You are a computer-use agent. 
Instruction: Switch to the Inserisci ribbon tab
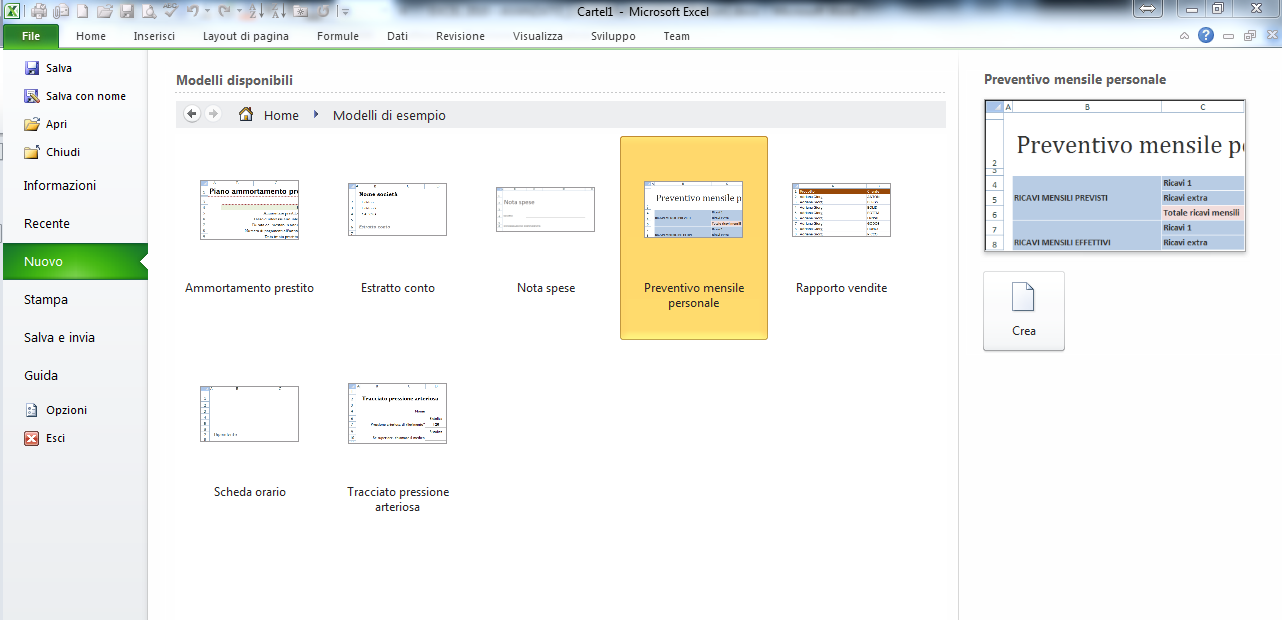point(154,36)
